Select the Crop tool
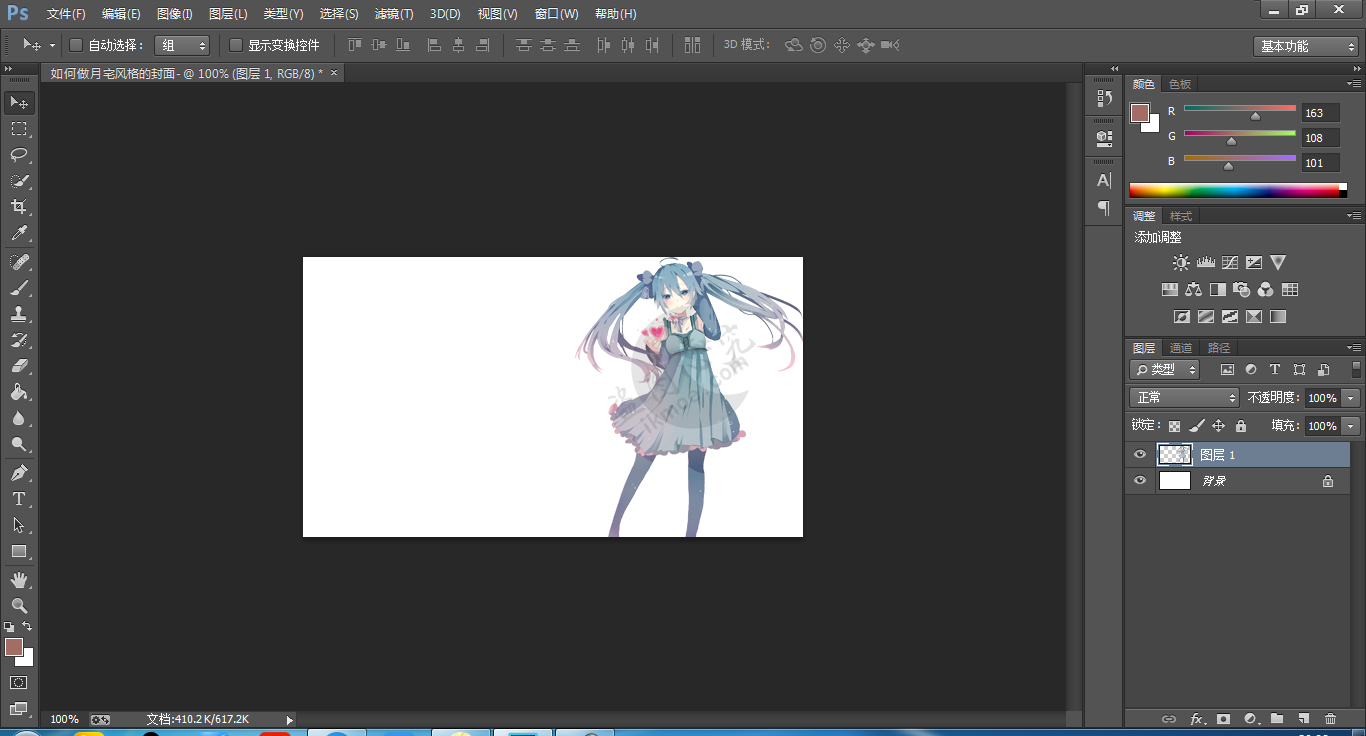Screen dimensions: 1366x736 [19, 207]
